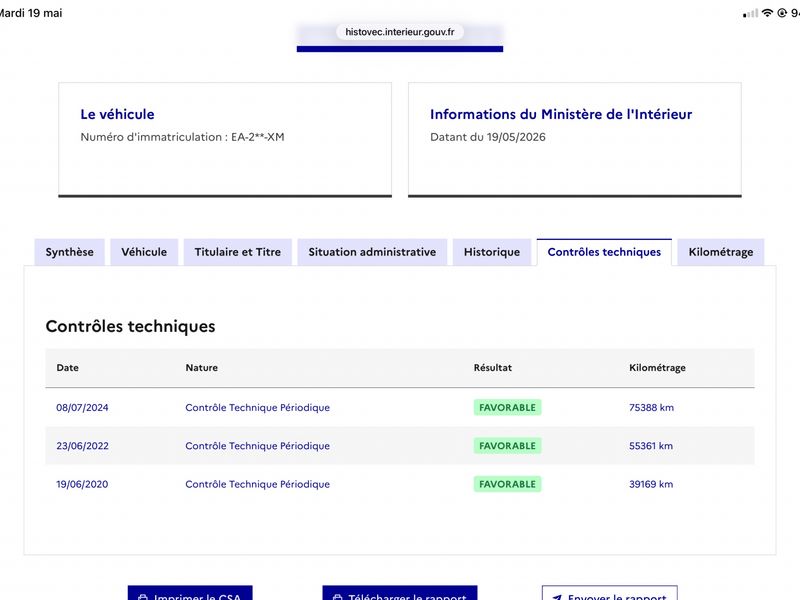The height and width of the screenshot is (600, 800).
Task: Click the Télécharger le rapport button
Action: tap(400, 594)
